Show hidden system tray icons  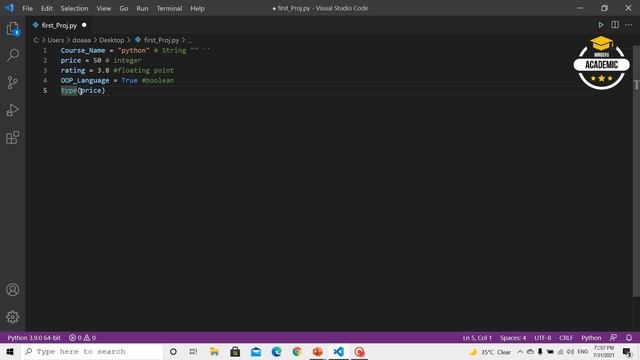tap(520, 351)
